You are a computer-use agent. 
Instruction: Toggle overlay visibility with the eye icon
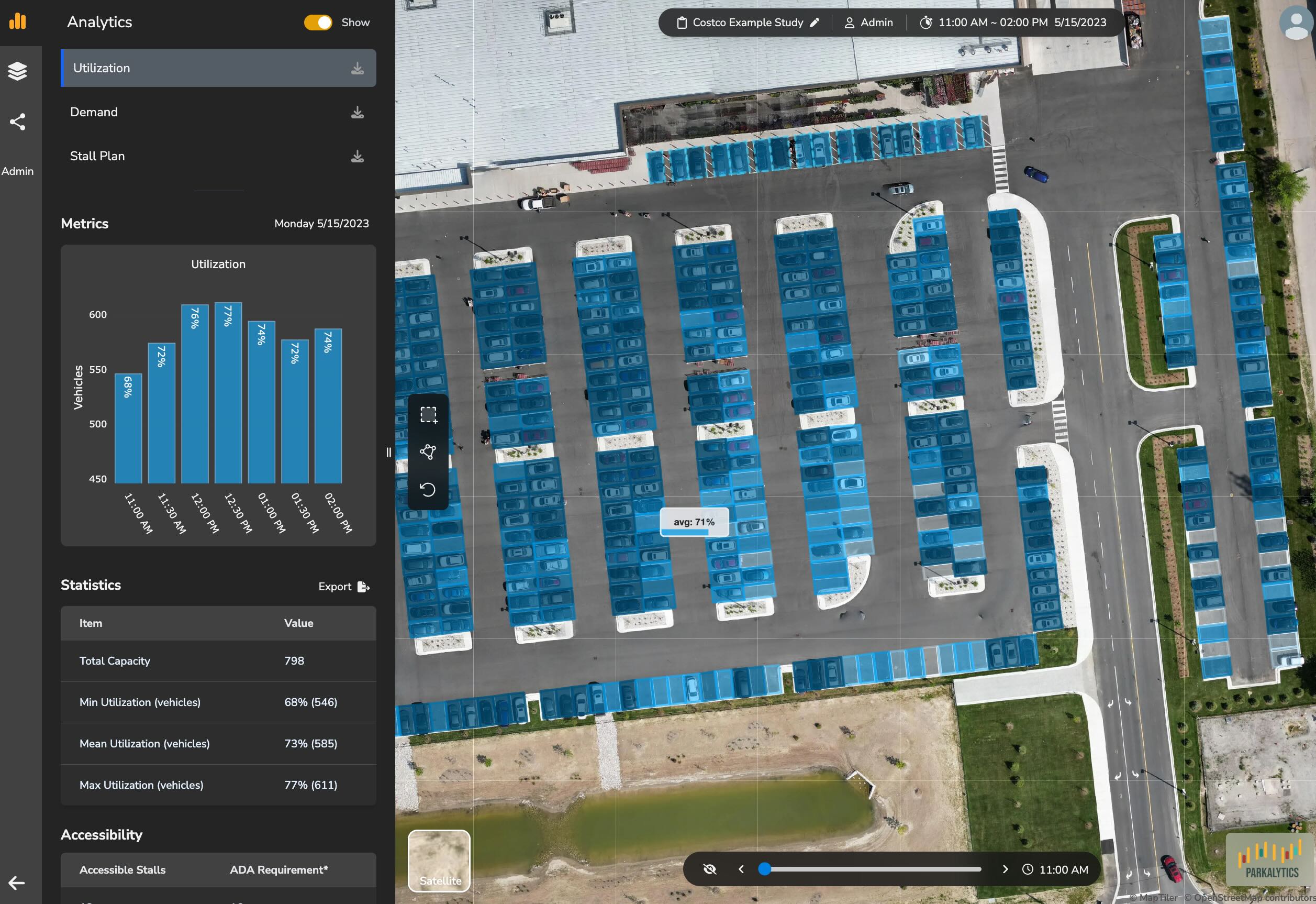709,869
